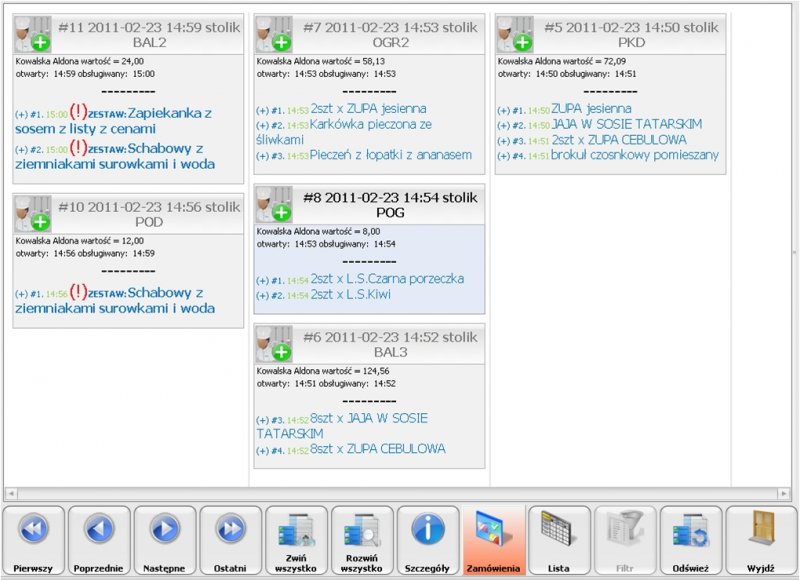This screenshot has width=800, height=581.
Task: Switch to Lista view
Action: (x=560, y=541)
